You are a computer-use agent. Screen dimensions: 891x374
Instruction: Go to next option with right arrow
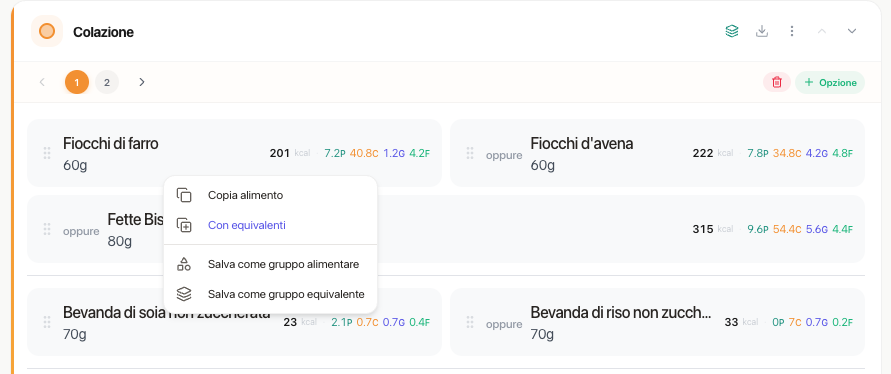click(x=142, y=82)
